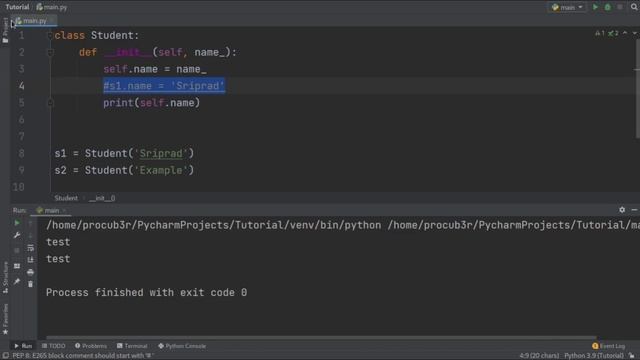640x360 pixels.
Task: Pin the Run tab
Action: coord(17,282)
